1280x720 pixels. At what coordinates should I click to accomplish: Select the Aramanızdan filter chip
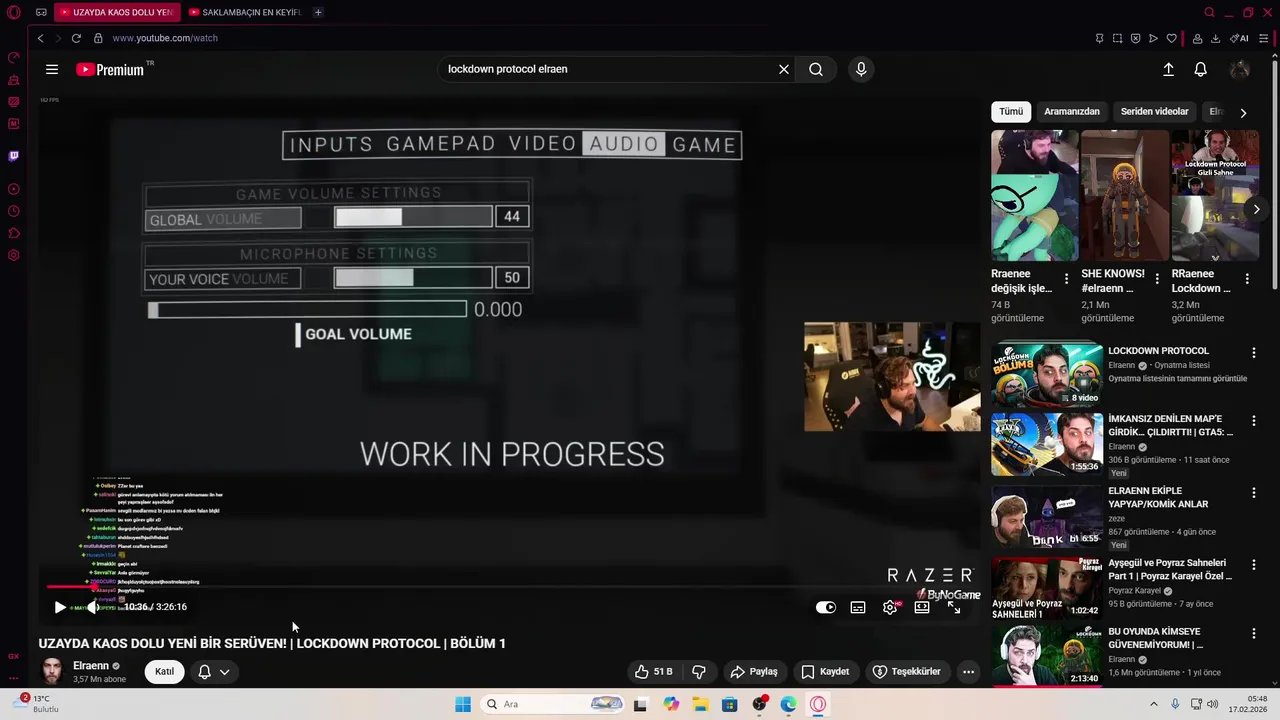coord(1072,111)
